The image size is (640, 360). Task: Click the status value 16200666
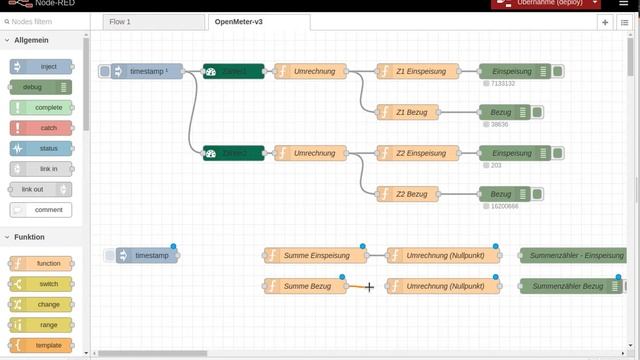tap(504, 206)
